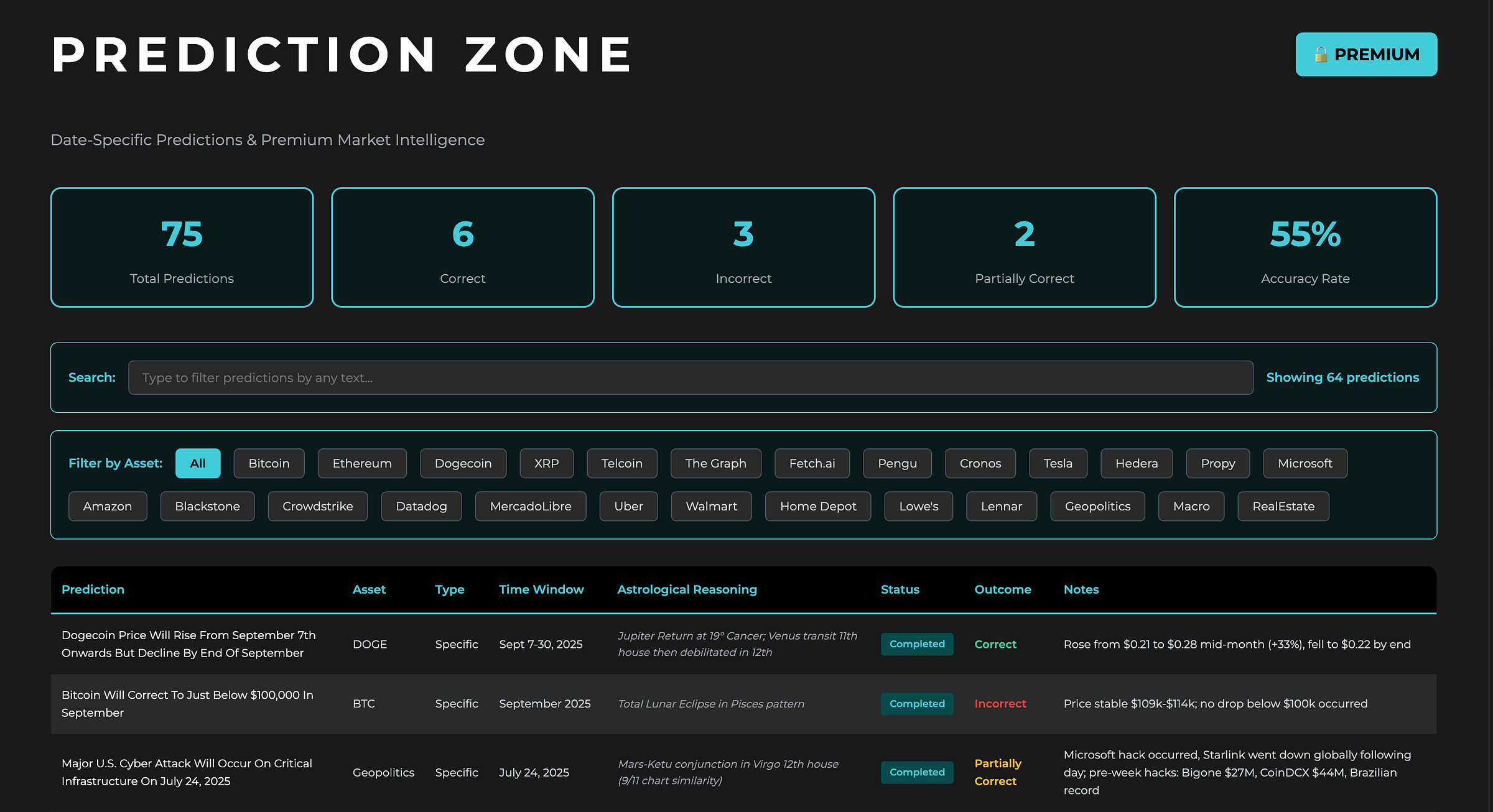This screenshot has width=1493, height=812.
Task: Click Completed badge on Dogecoin row
Action: tap(916, 644)
